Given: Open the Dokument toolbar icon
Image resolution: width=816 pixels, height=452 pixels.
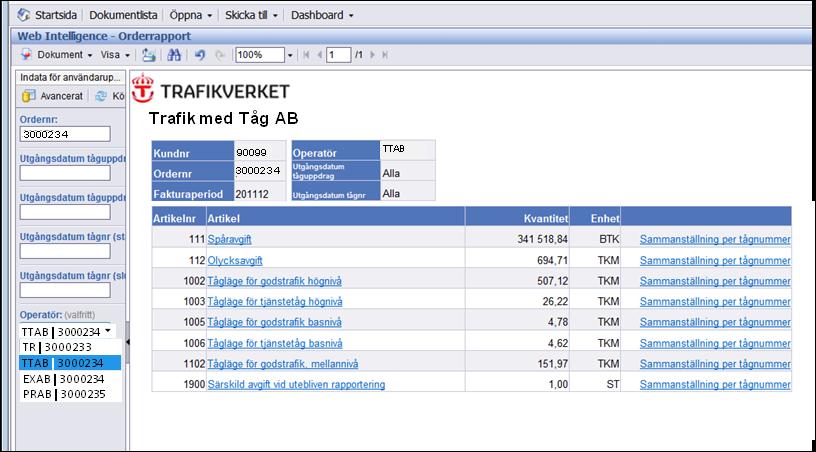Looking at the screenshot, I should tap(26, 54).
